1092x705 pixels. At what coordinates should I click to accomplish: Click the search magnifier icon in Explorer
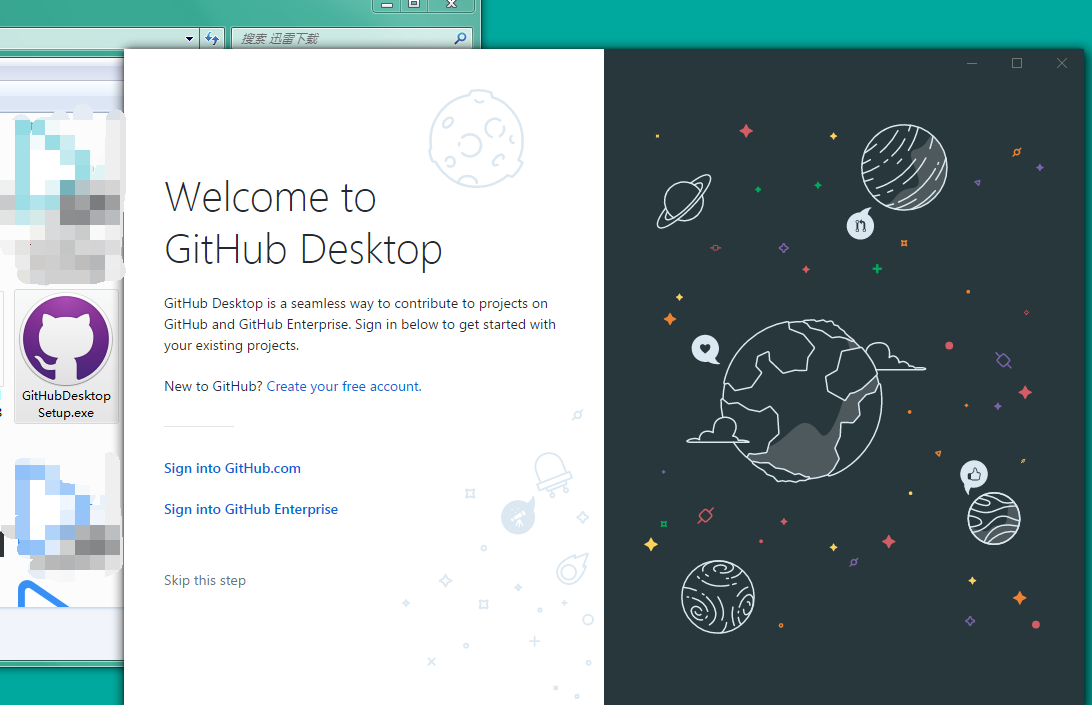[460, 38]
